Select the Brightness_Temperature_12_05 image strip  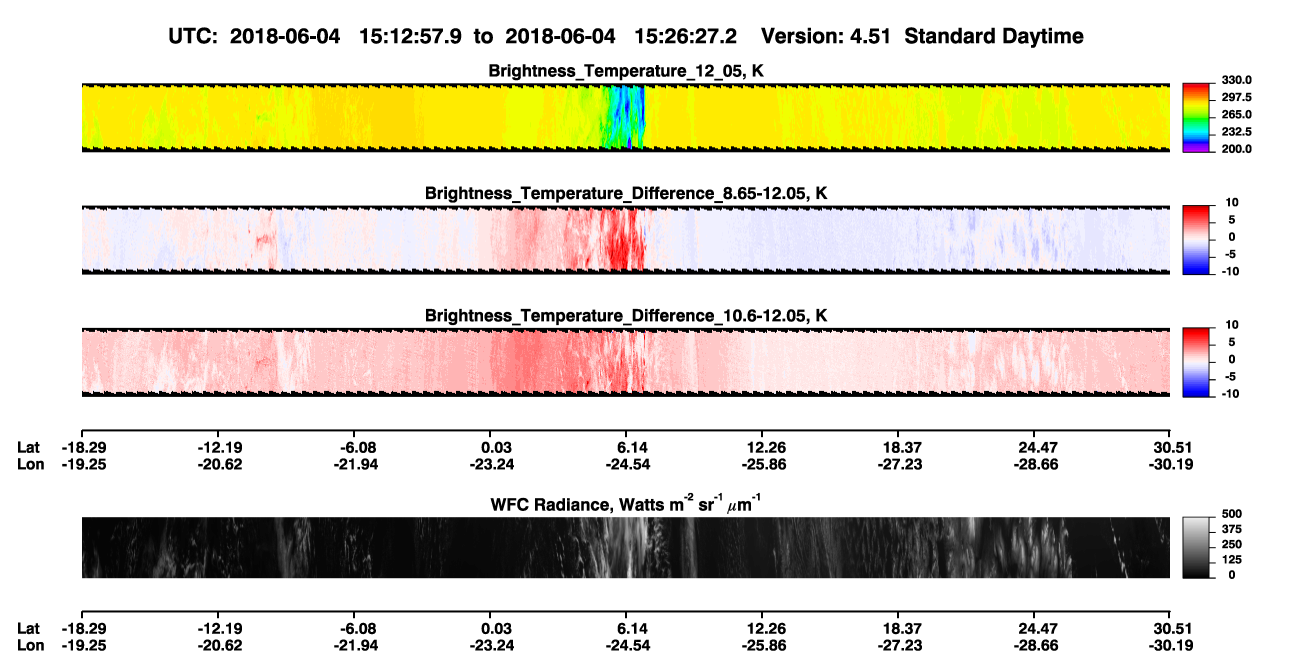click(x=625, y=118)
